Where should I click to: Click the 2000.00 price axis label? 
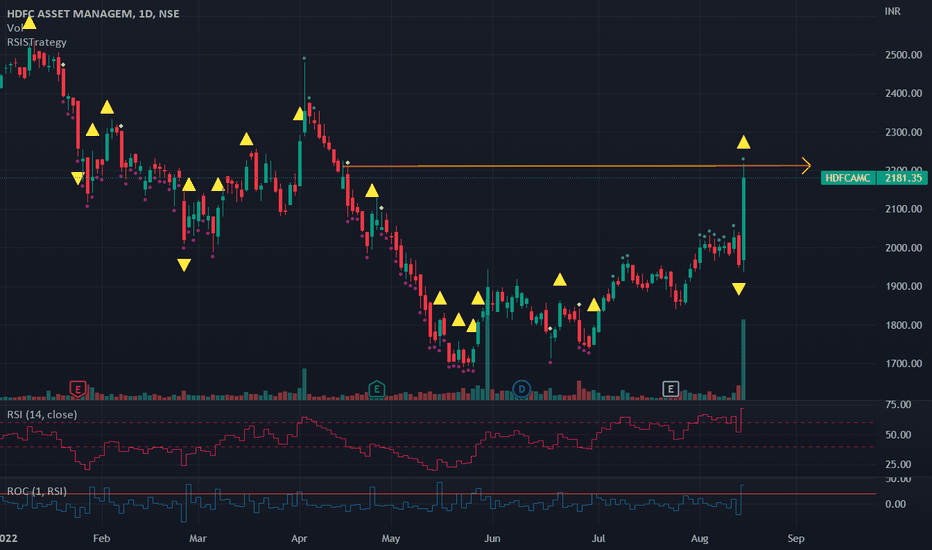(903, 248)
